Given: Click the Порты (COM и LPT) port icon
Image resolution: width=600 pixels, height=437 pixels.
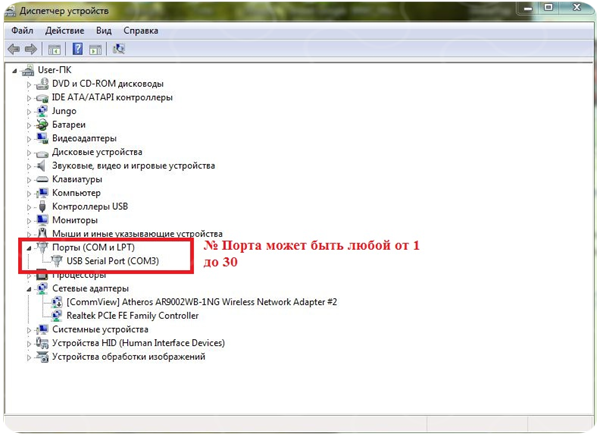Looking at the screenshot, I should [42, 248].
